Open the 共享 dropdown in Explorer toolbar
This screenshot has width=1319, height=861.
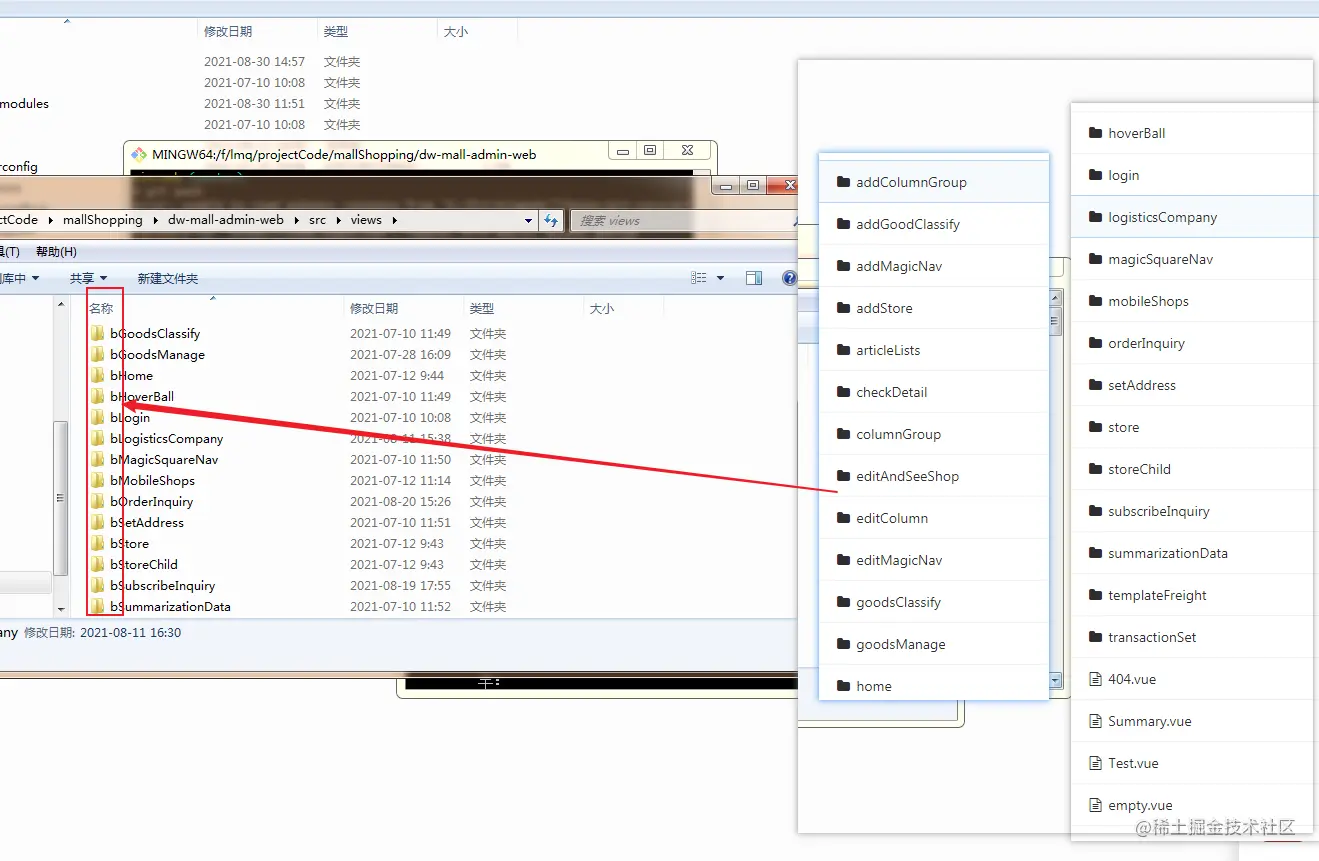click(88, 279)
